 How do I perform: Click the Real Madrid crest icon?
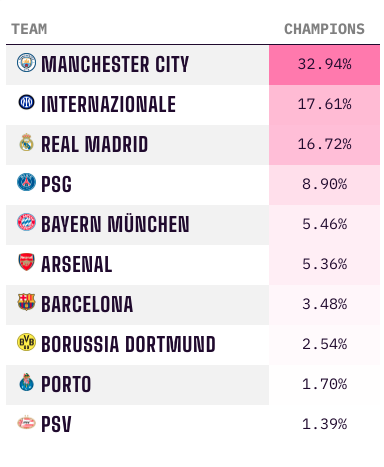(26, 142)
